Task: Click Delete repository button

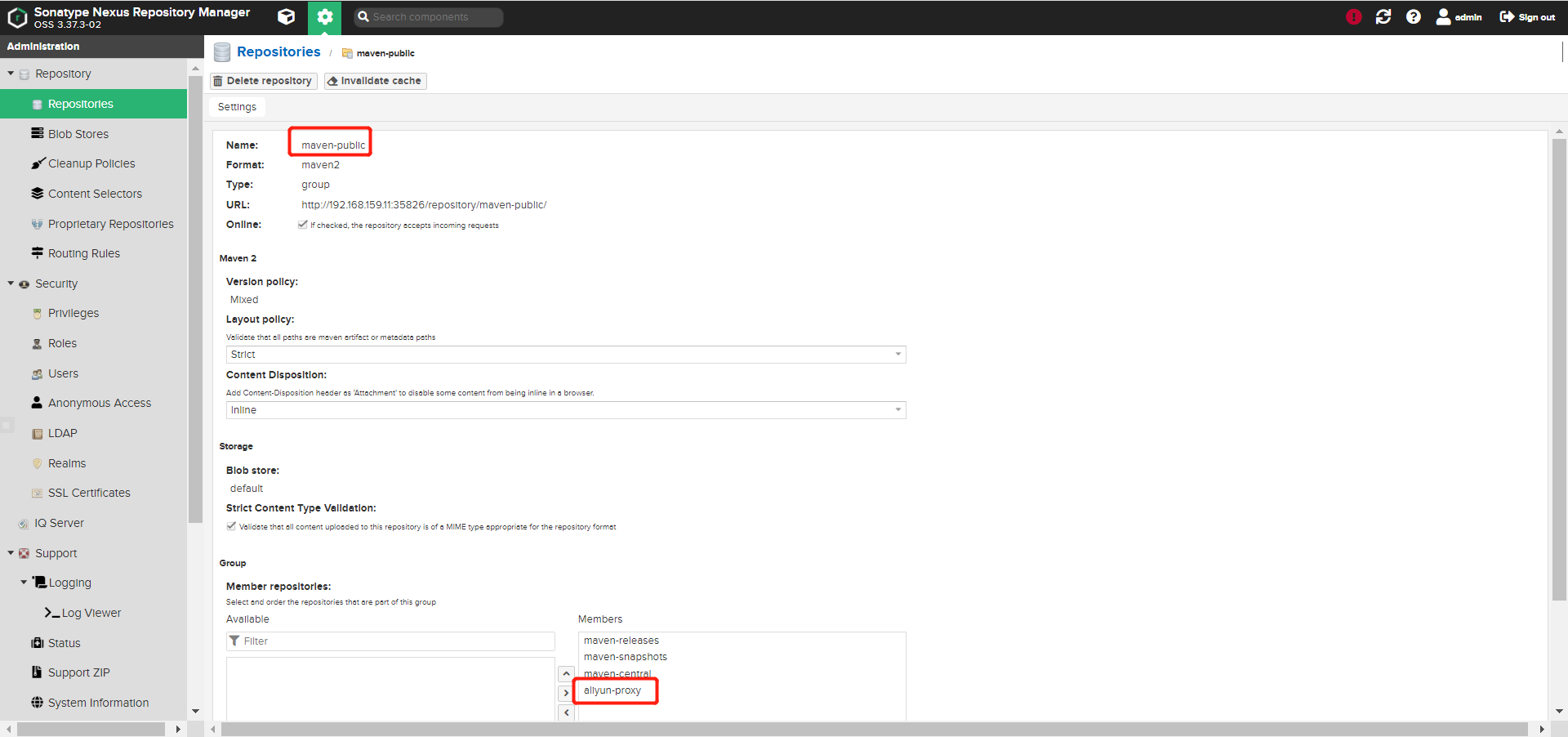Action: point(263,81)
